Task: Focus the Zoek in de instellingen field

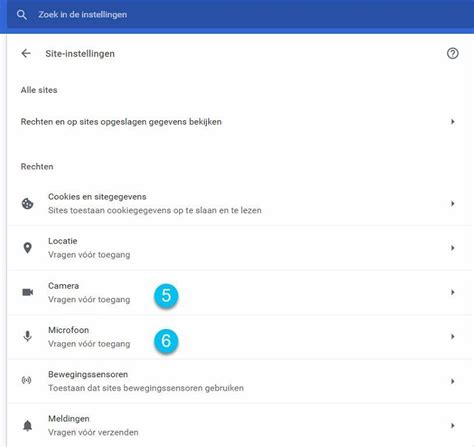Action: pos(240,15)
